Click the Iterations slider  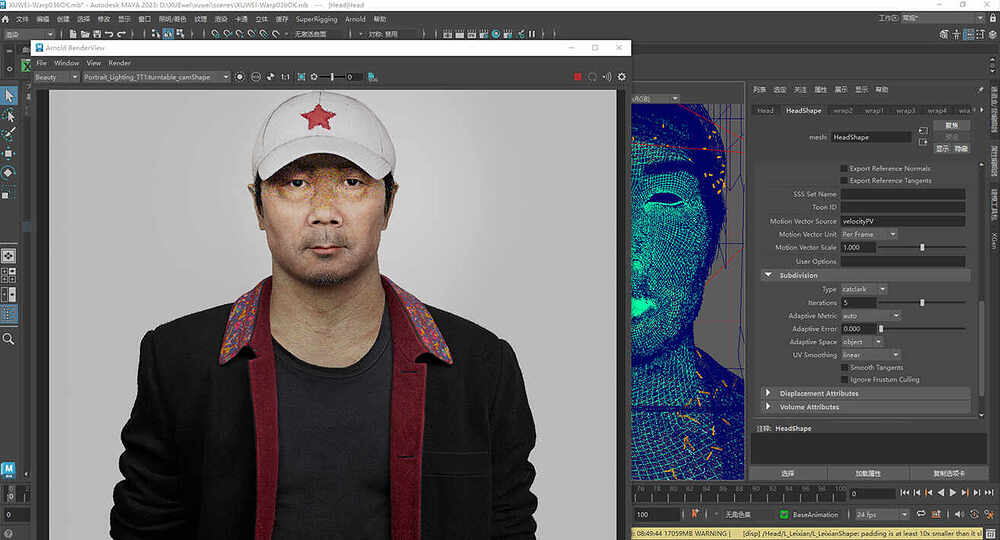click(x=922, y=303)
